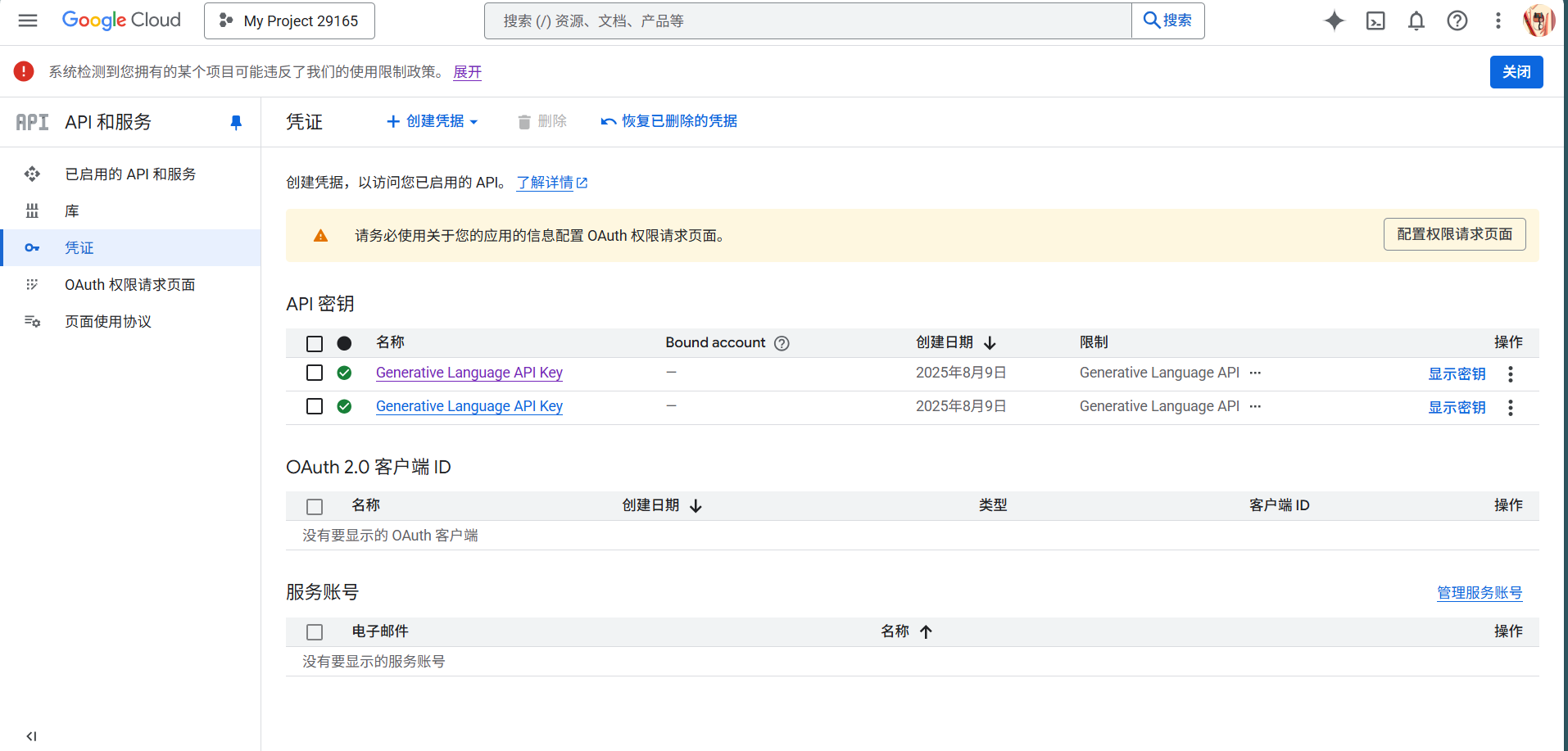This screenshot has width=1568, height=751.
Task: Expand the 创建凭据 dropdown
Action: click(433, 121)
